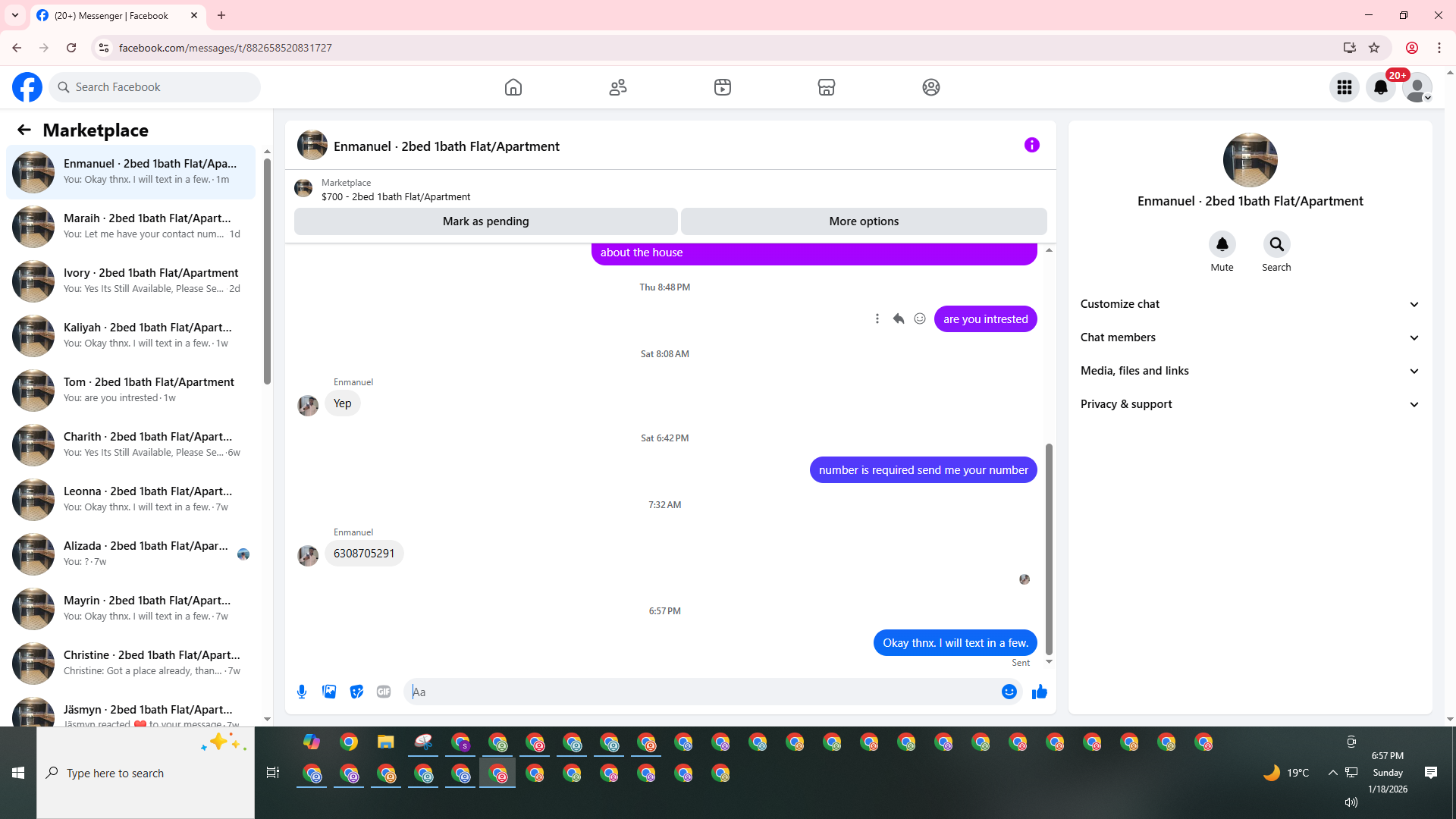Mute this conversation with the bell toggle
Image resolution: width=1456 pixels, height=819 pixels.
tap(1222, 244)
